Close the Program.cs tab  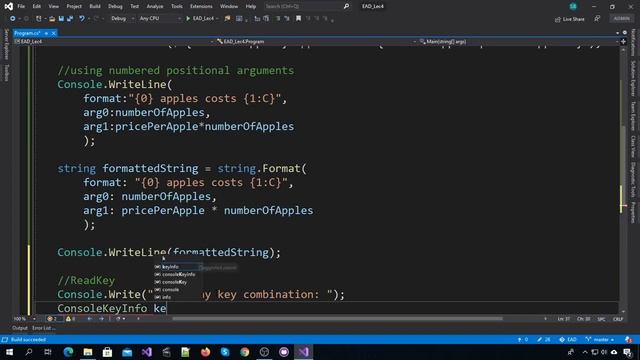53,33
